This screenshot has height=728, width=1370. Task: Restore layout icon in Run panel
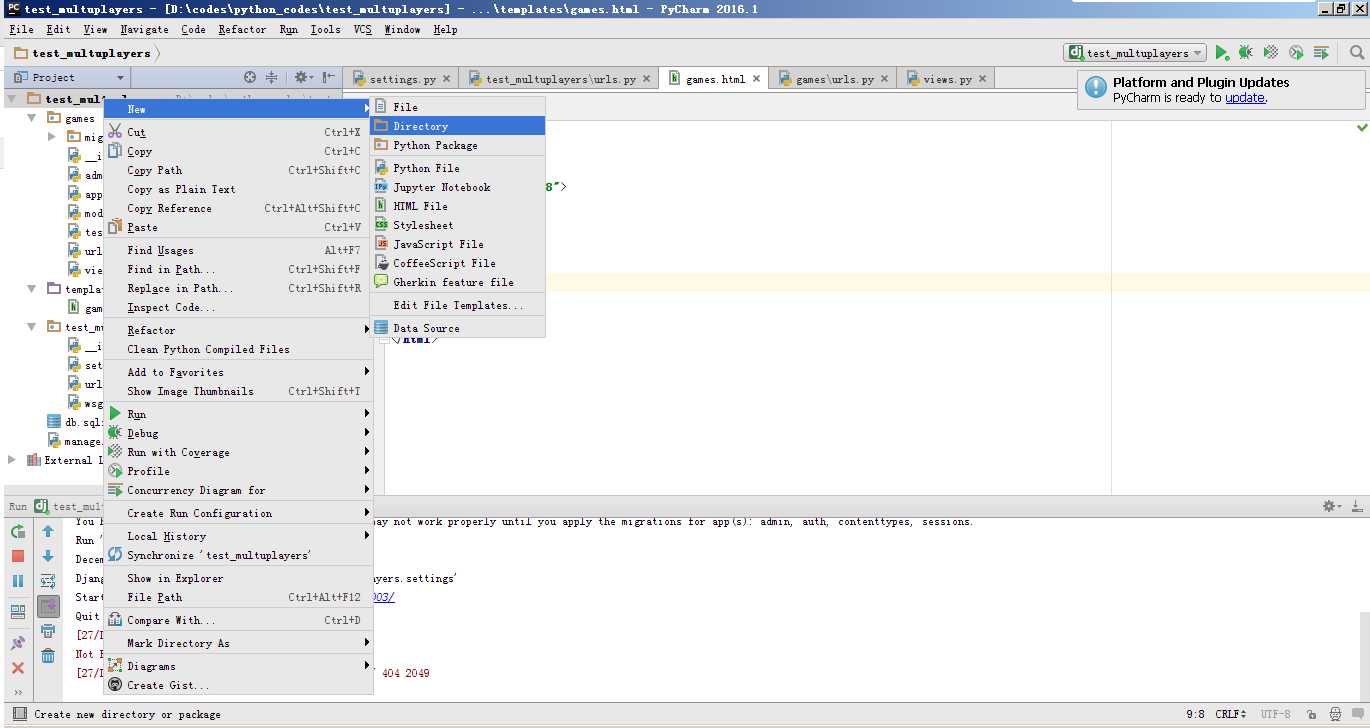(x=18, y=611)
